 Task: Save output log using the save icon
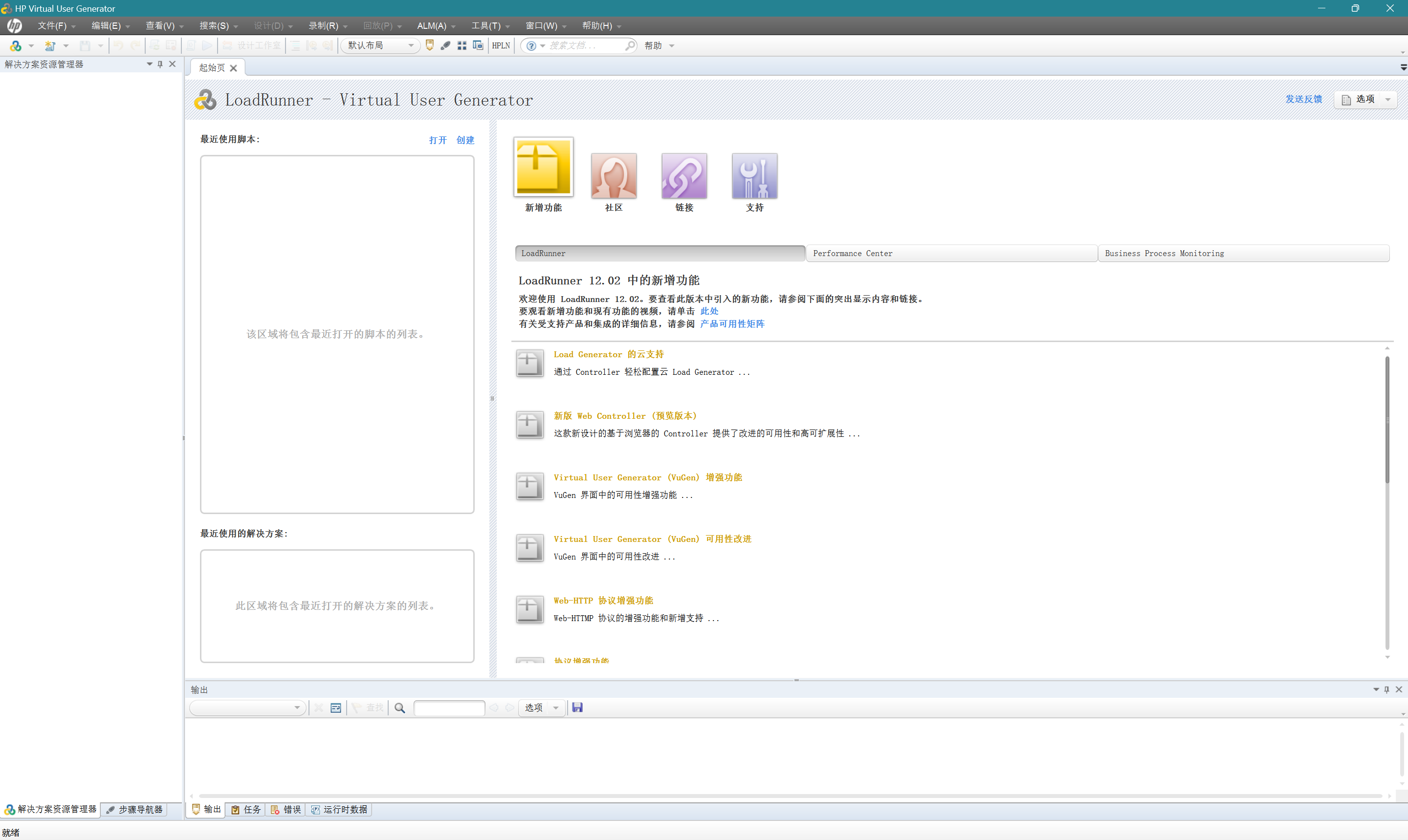577,708
